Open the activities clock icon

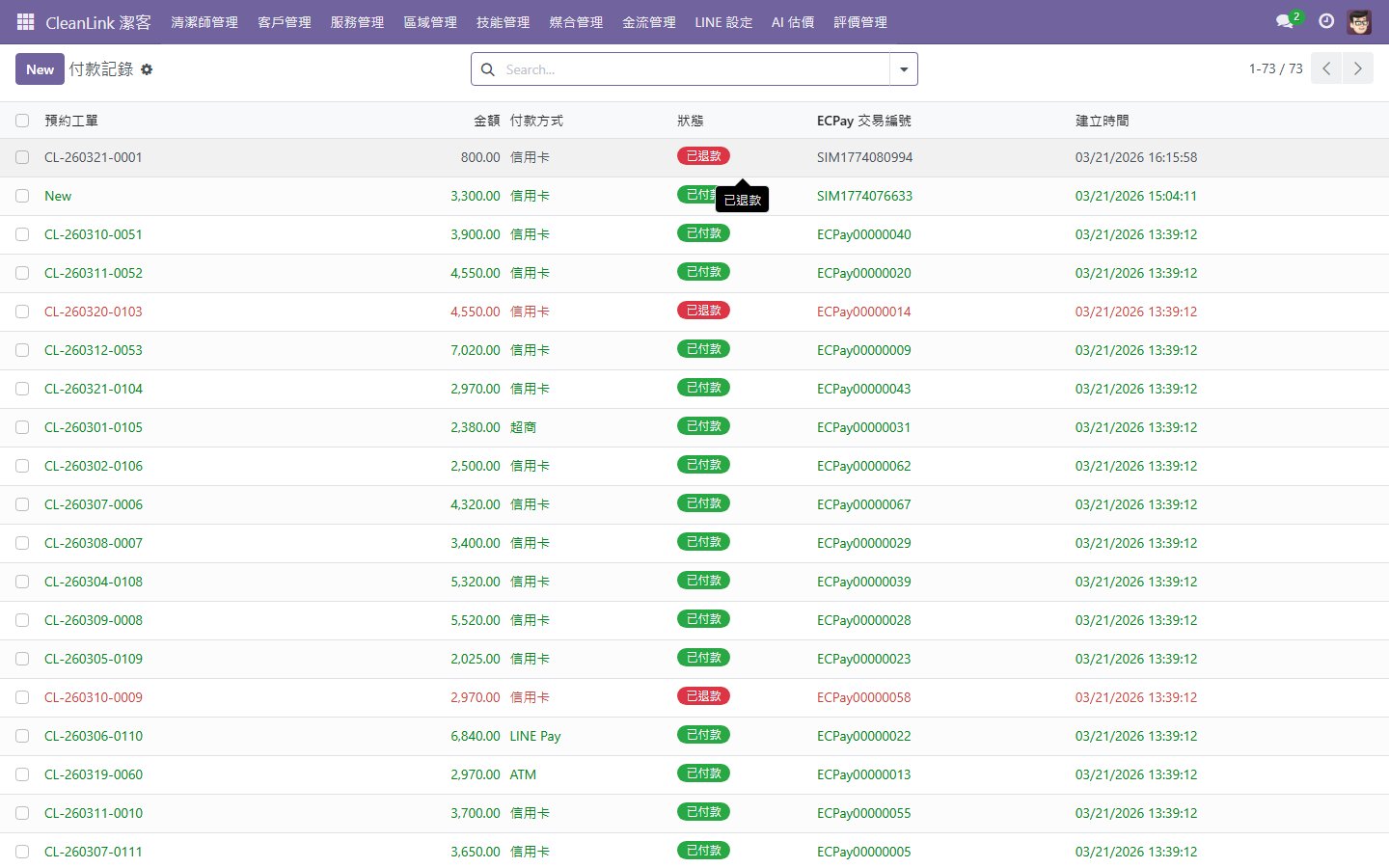click(x=1326, y=21)
